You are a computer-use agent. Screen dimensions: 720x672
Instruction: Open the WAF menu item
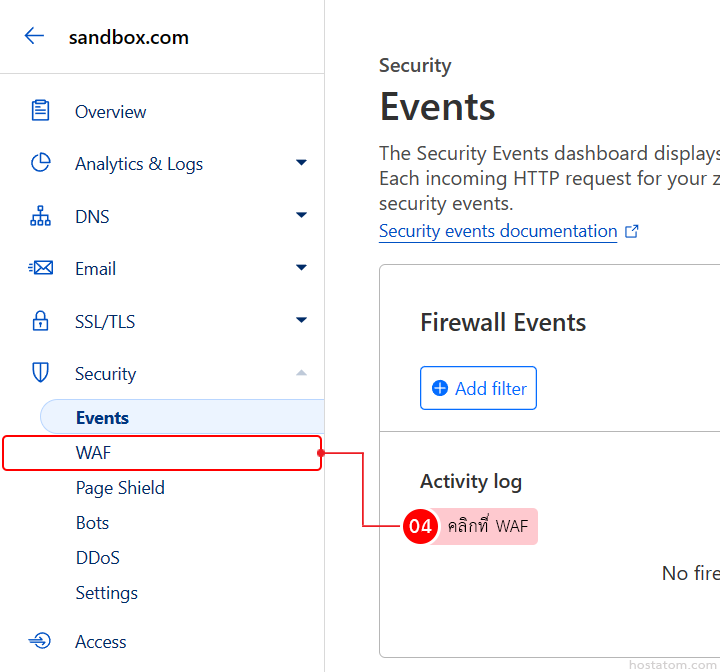[93, 453]
